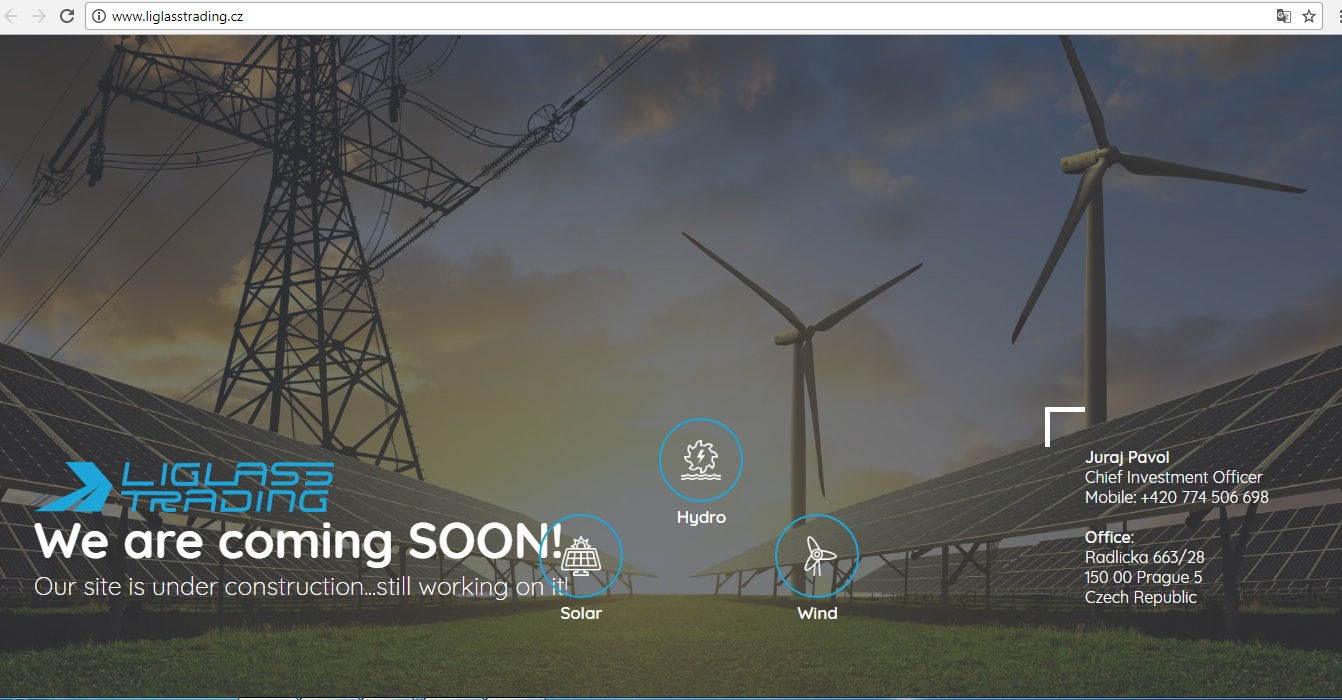The image size is (1342, 700).
Task: Reload the page with the refresh icon
Action: (x=67, y=16)
